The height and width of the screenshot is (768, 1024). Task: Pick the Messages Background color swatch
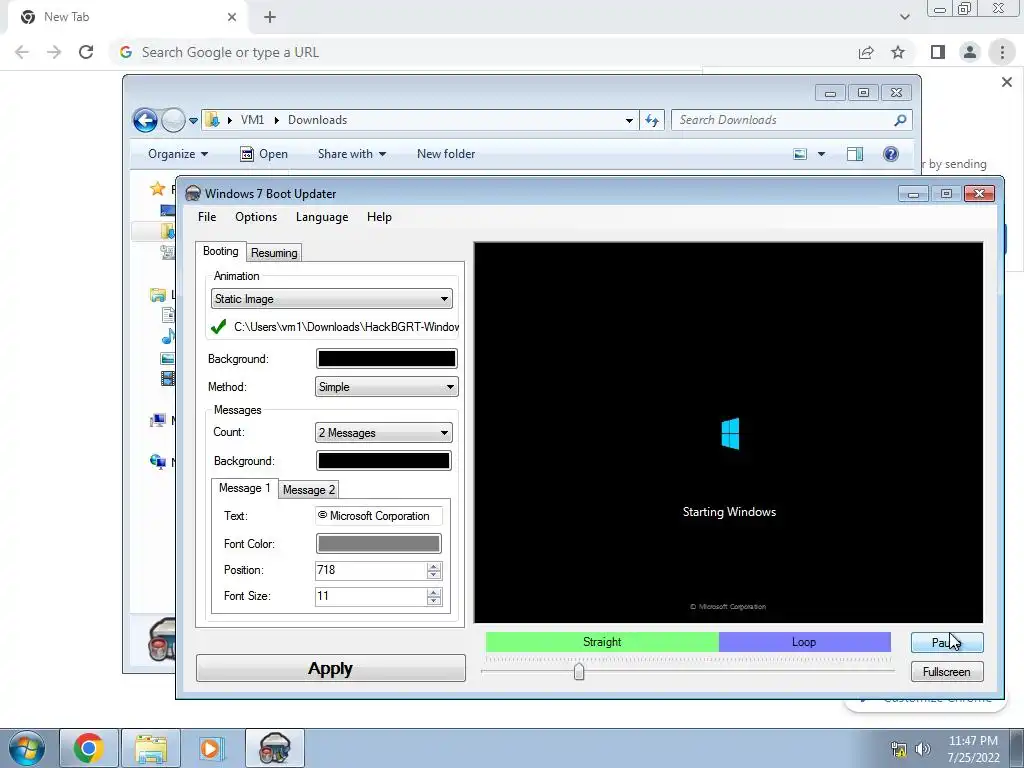point(383,460)
